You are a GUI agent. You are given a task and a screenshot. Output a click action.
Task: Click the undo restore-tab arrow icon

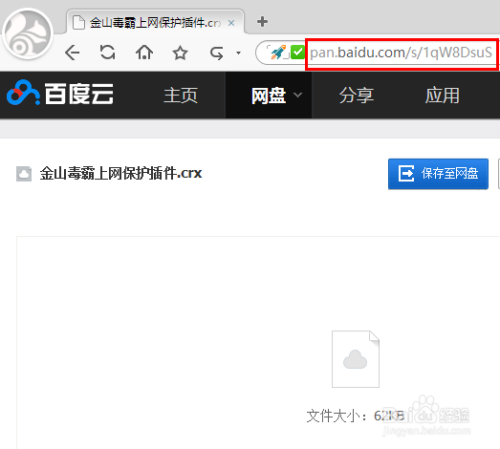[x=216, y=53]
